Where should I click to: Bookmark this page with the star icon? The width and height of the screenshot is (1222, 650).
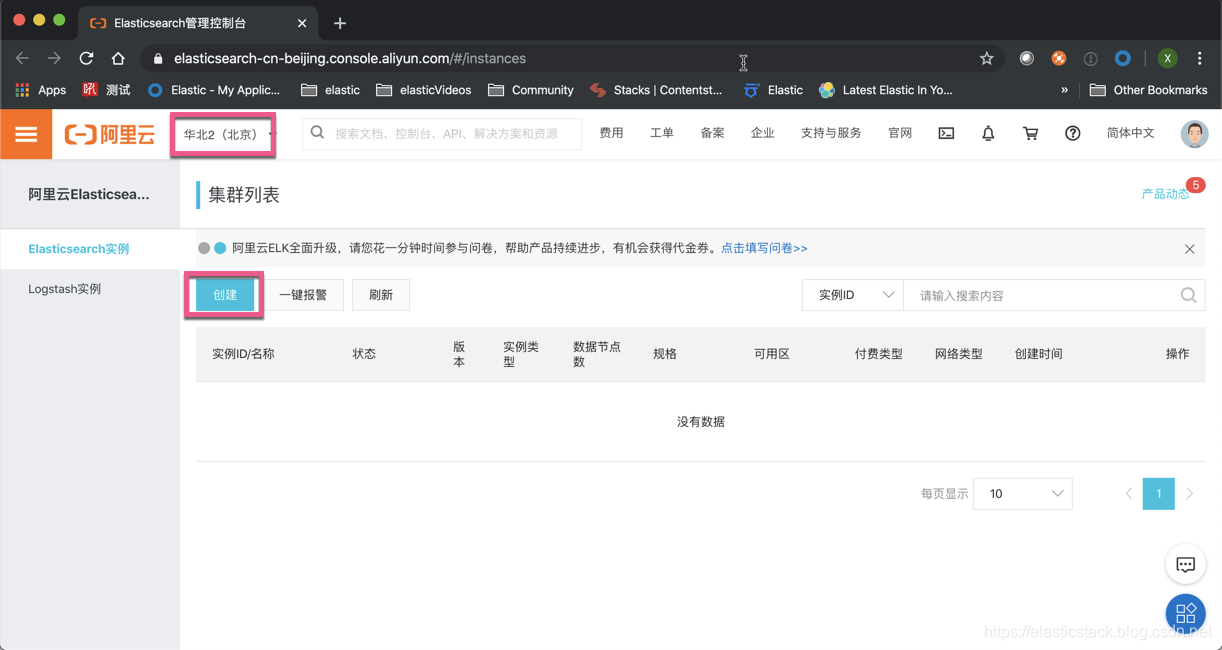(x=986, y=58)
